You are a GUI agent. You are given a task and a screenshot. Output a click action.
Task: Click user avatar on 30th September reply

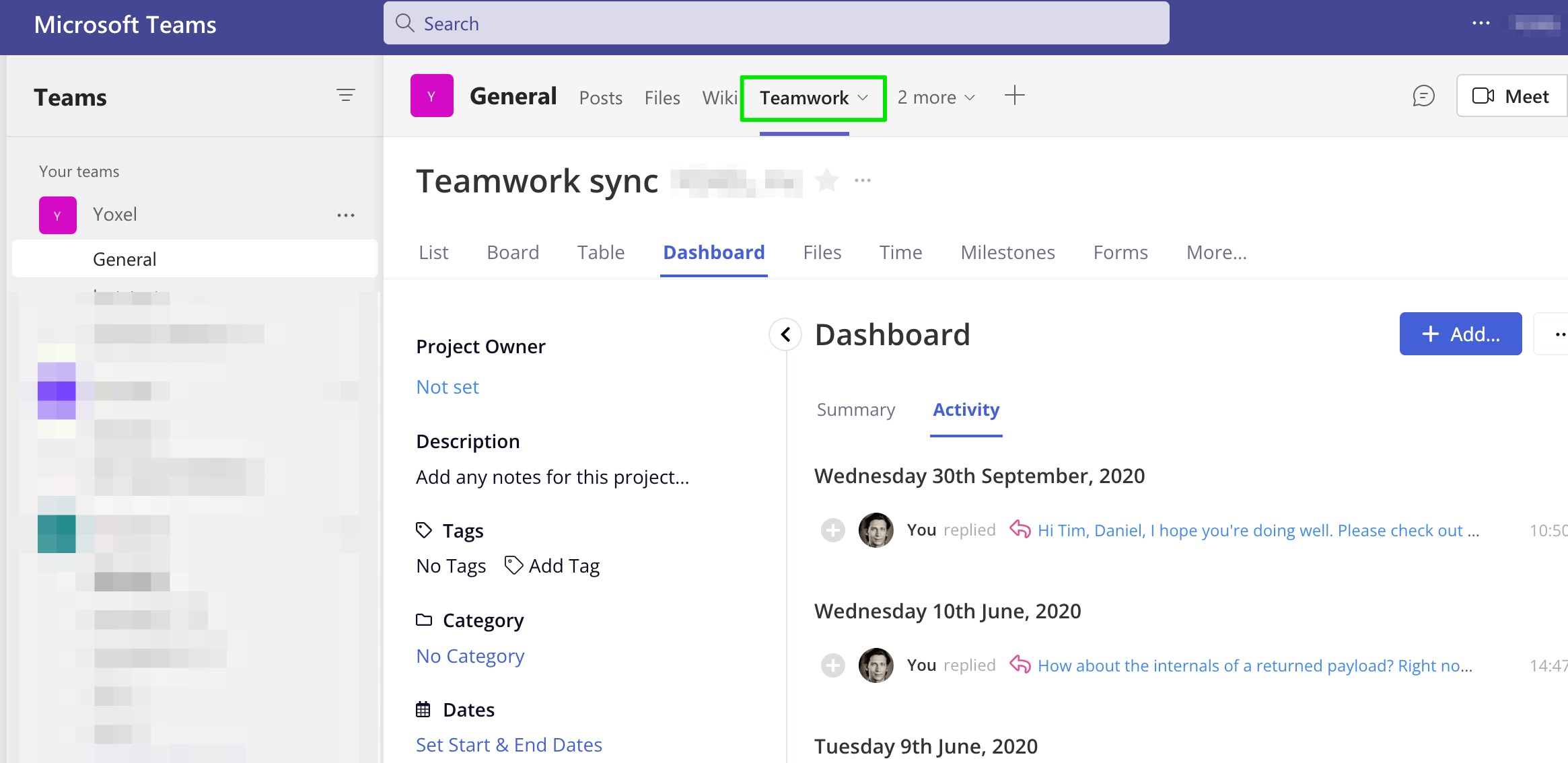876,530
